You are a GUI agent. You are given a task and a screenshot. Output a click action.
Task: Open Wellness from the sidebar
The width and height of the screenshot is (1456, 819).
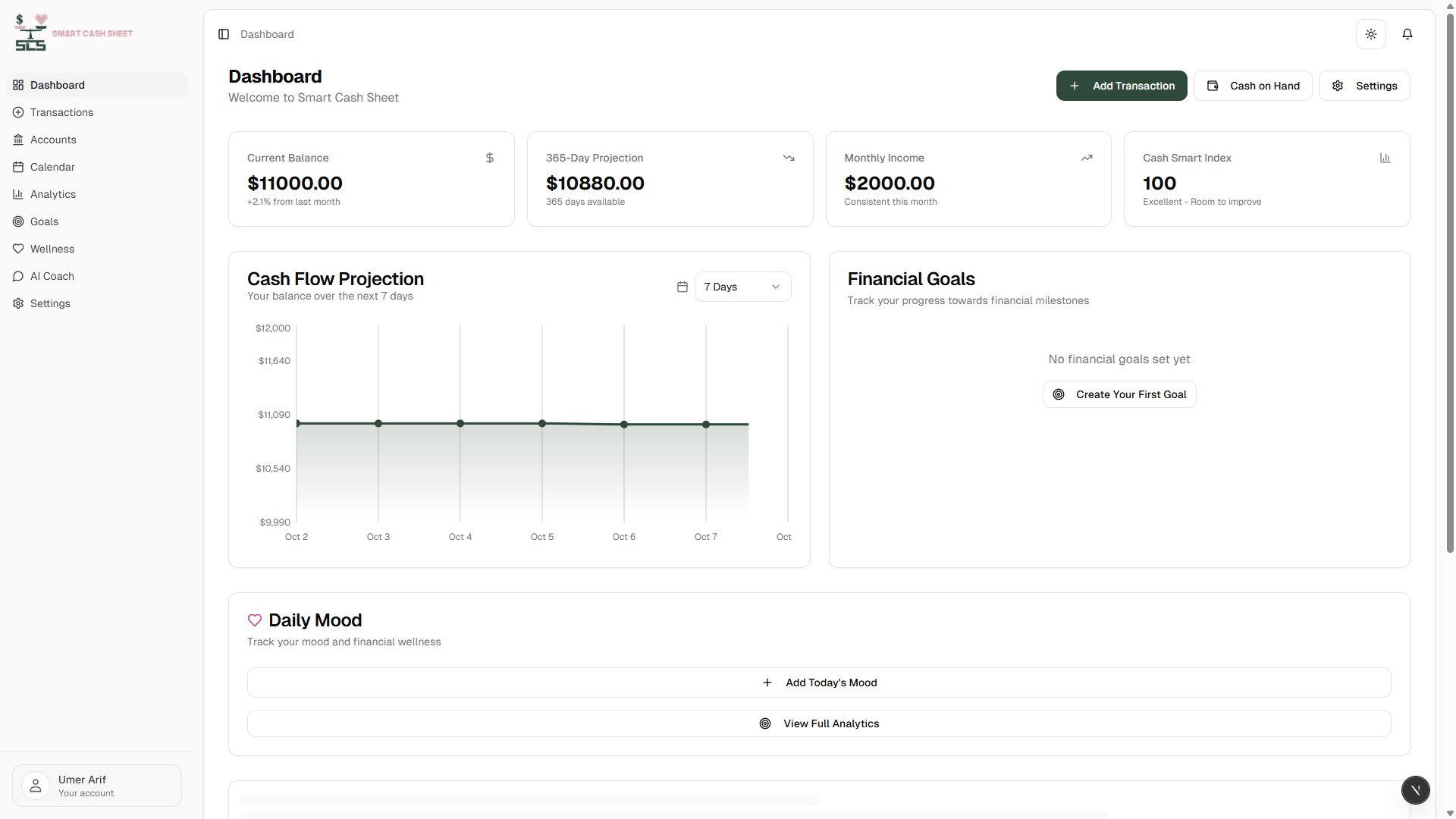pos(52,249)
